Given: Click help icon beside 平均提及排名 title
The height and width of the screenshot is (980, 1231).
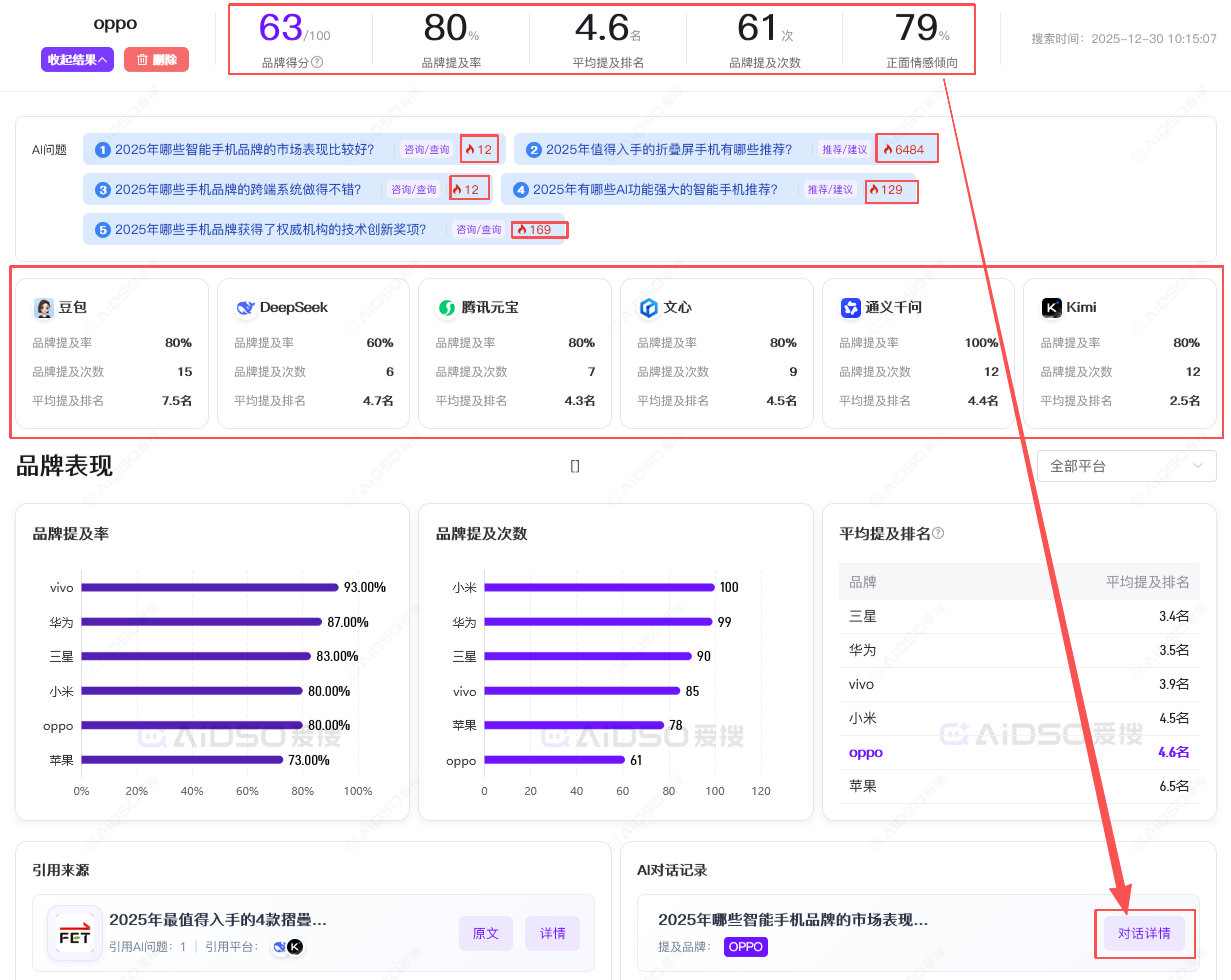Looking at the screenshot, I should coord(938,534).
